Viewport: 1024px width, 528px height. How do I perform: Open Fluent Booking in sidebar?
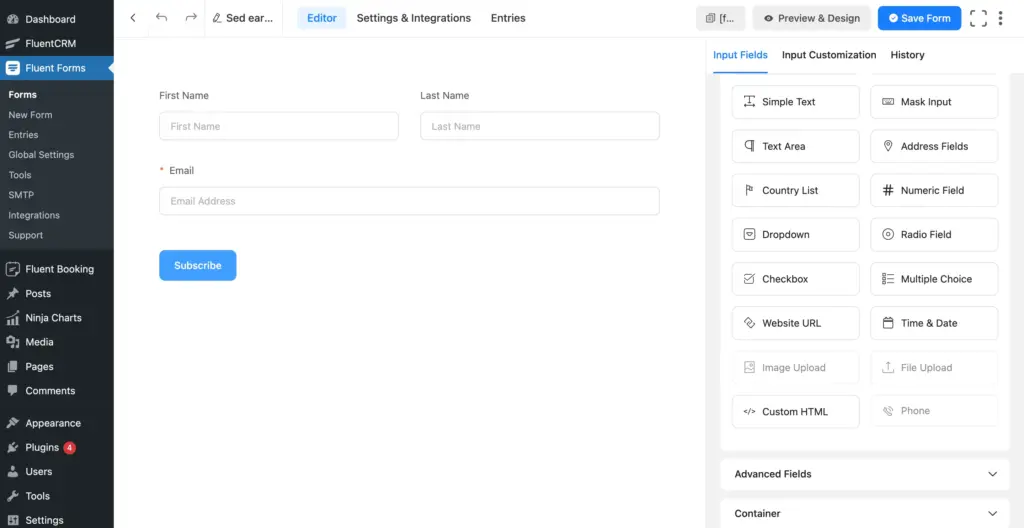coord(59,269)
